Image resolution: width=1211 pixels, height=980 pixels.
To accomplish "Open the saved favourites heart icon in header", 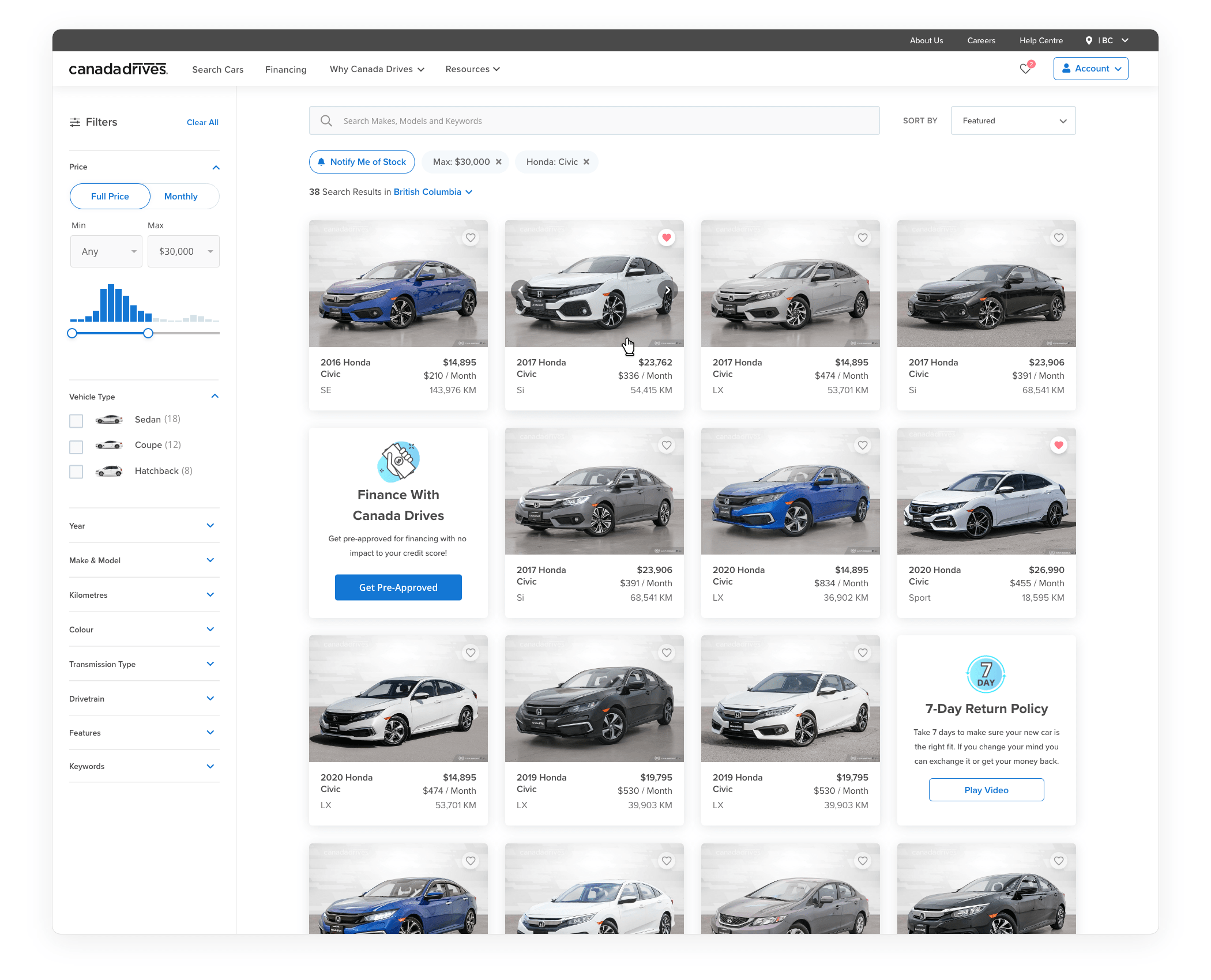I will click(1026, 69).
